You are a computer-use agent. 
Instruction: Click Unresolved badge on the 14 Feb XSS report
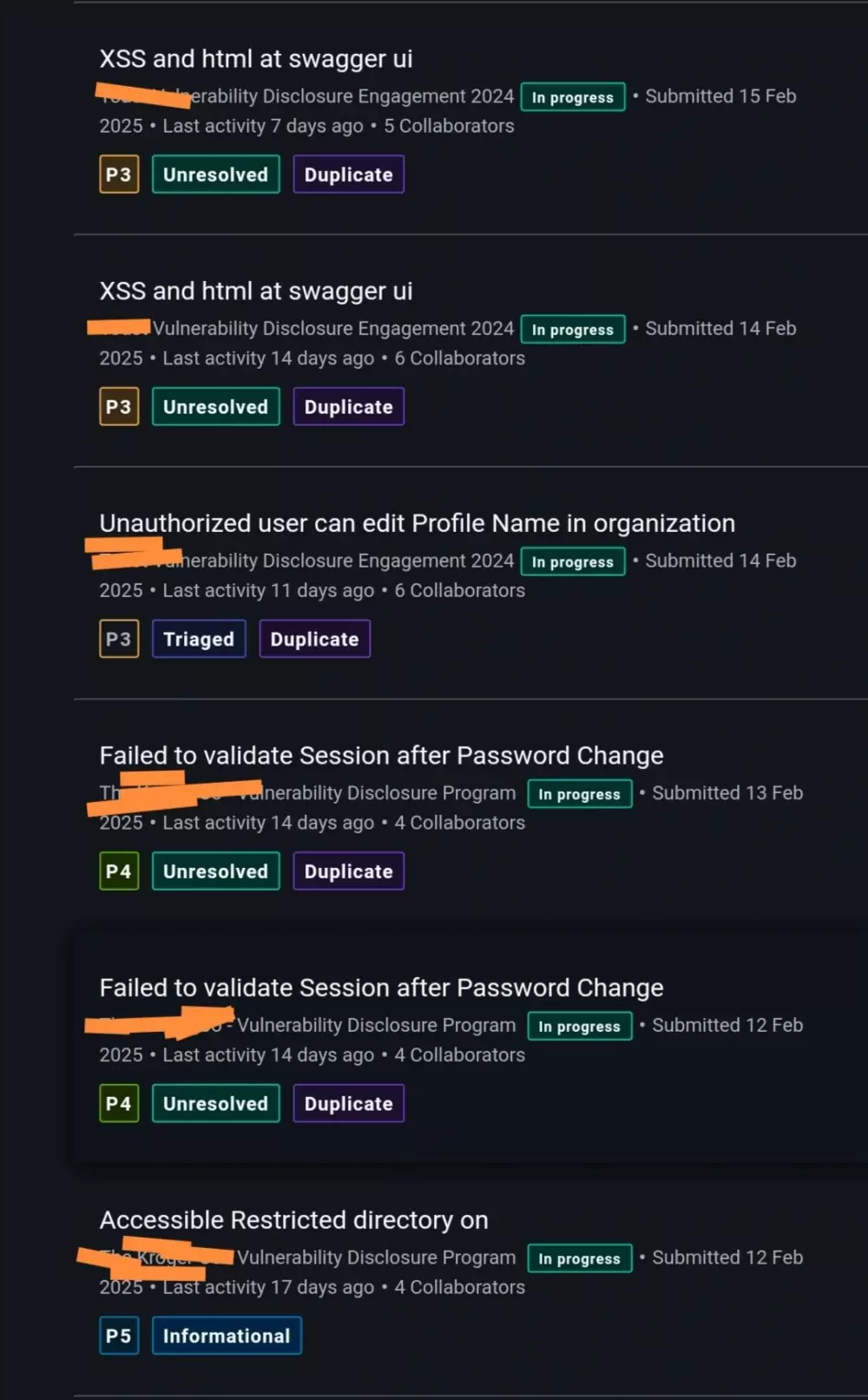[215, 407]
